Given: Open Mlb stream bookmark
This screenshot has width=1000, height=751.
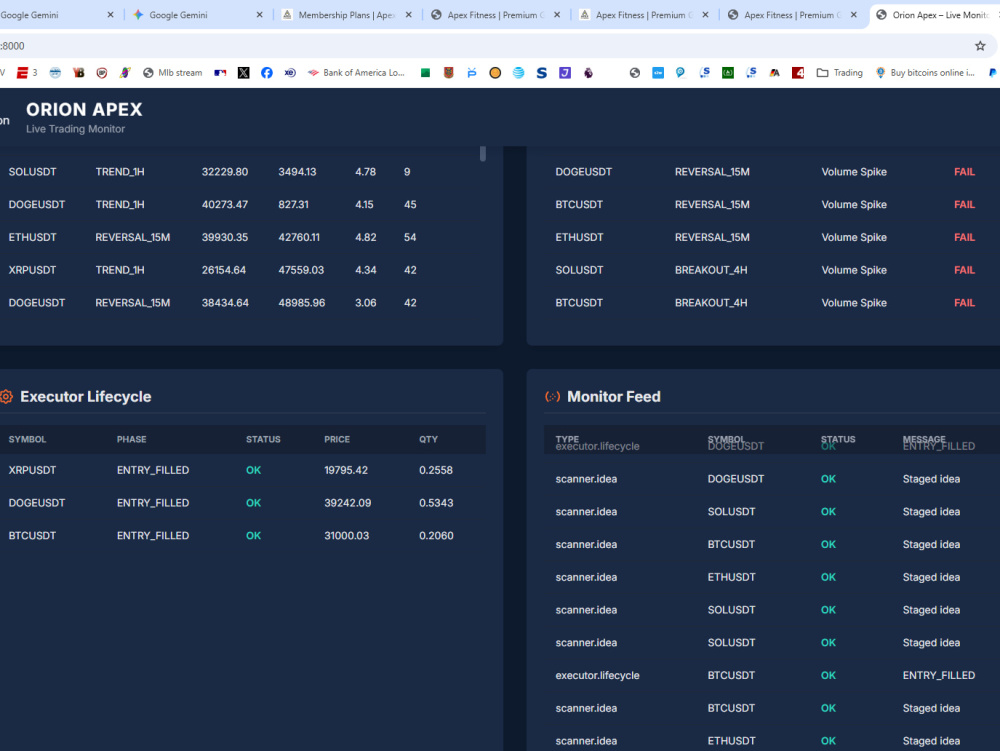Looking at the screenshot, I should (x=172, y=73).
